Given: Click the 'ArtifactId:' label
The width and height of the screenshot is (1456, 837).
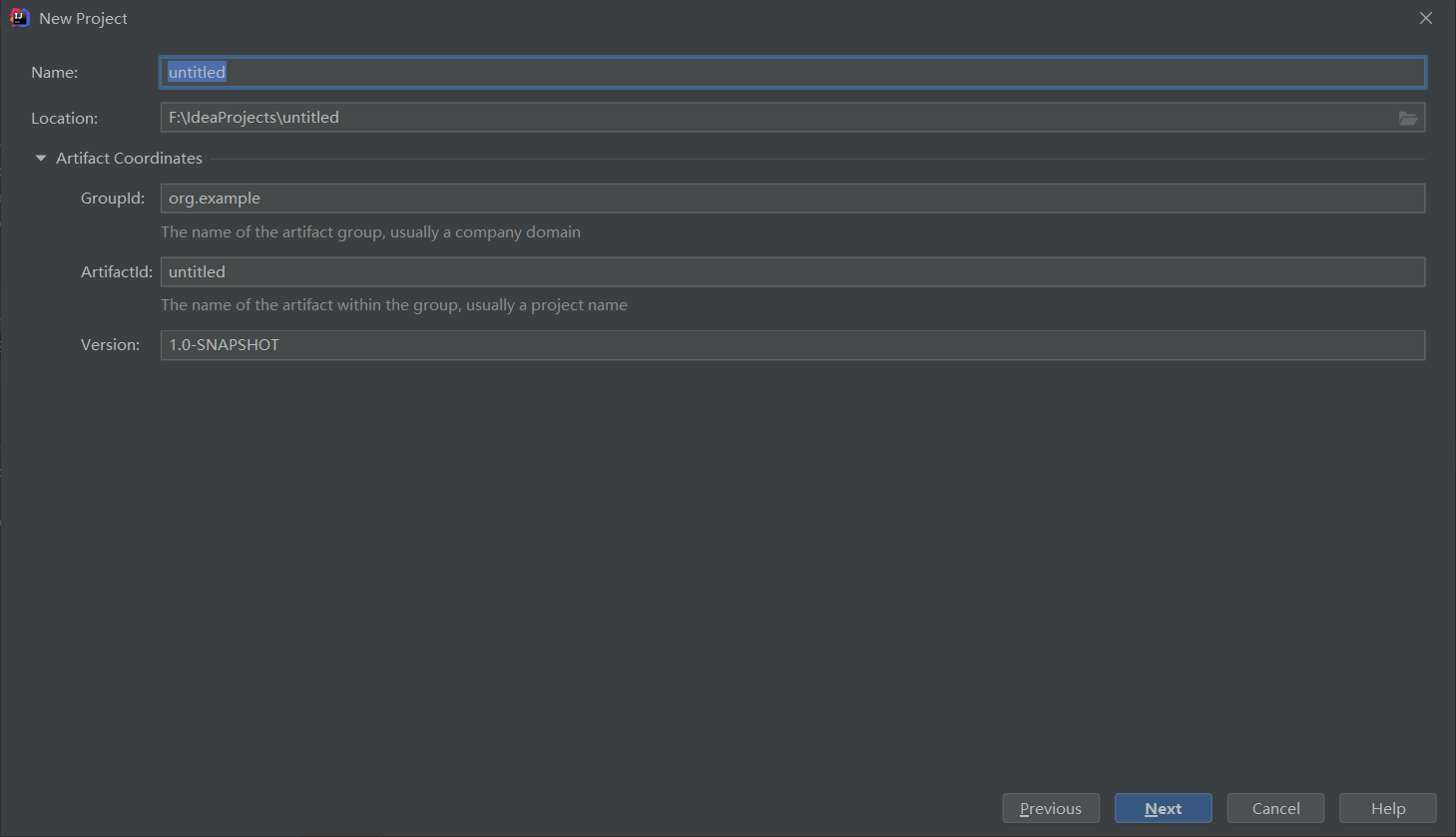Looking at the screenshot, I should pyautogui.click(x=117, y=272).
